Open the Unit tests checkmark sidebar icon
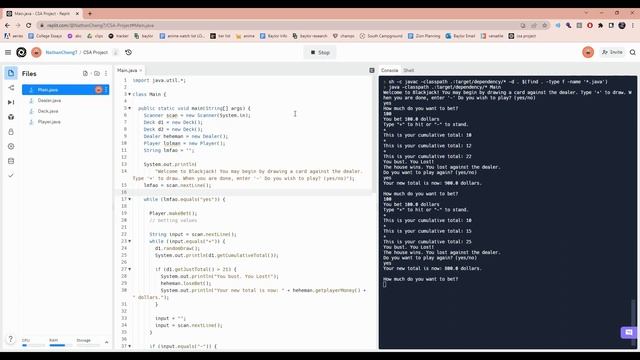 pos(11,176)
